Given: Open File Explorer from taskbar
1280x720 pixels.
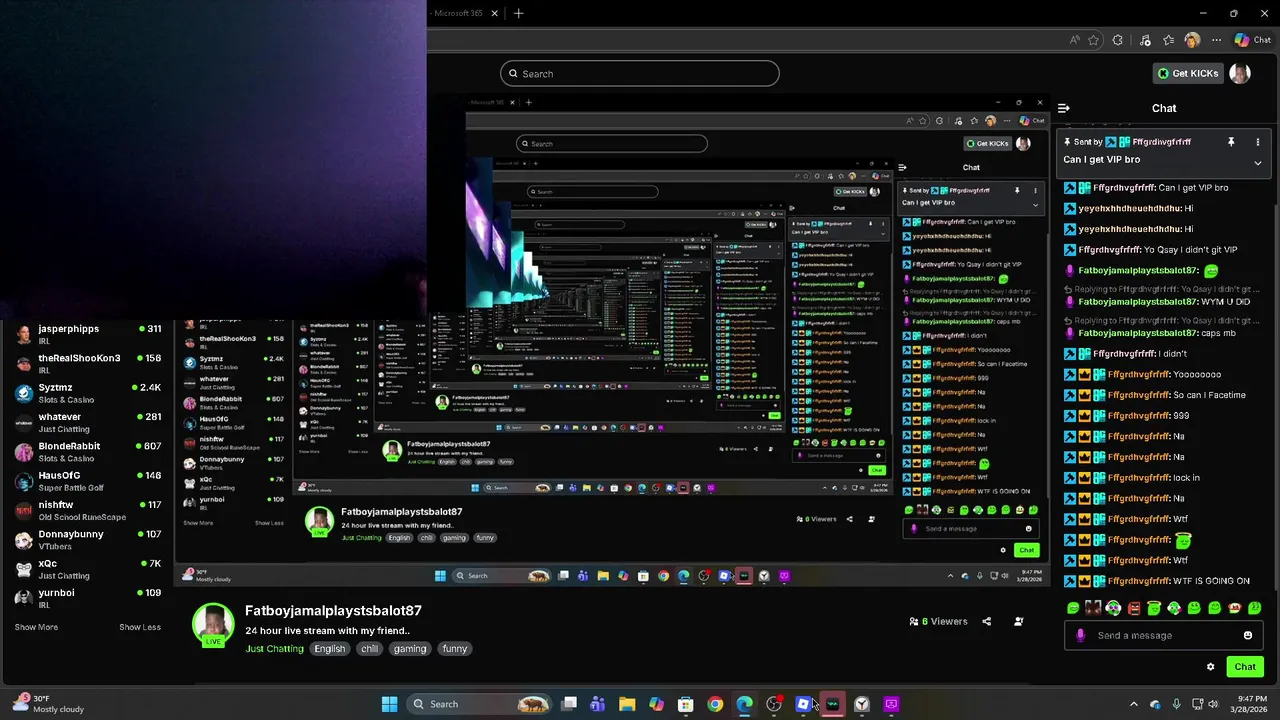Looking at the screenshot, I should coord(627,704).
